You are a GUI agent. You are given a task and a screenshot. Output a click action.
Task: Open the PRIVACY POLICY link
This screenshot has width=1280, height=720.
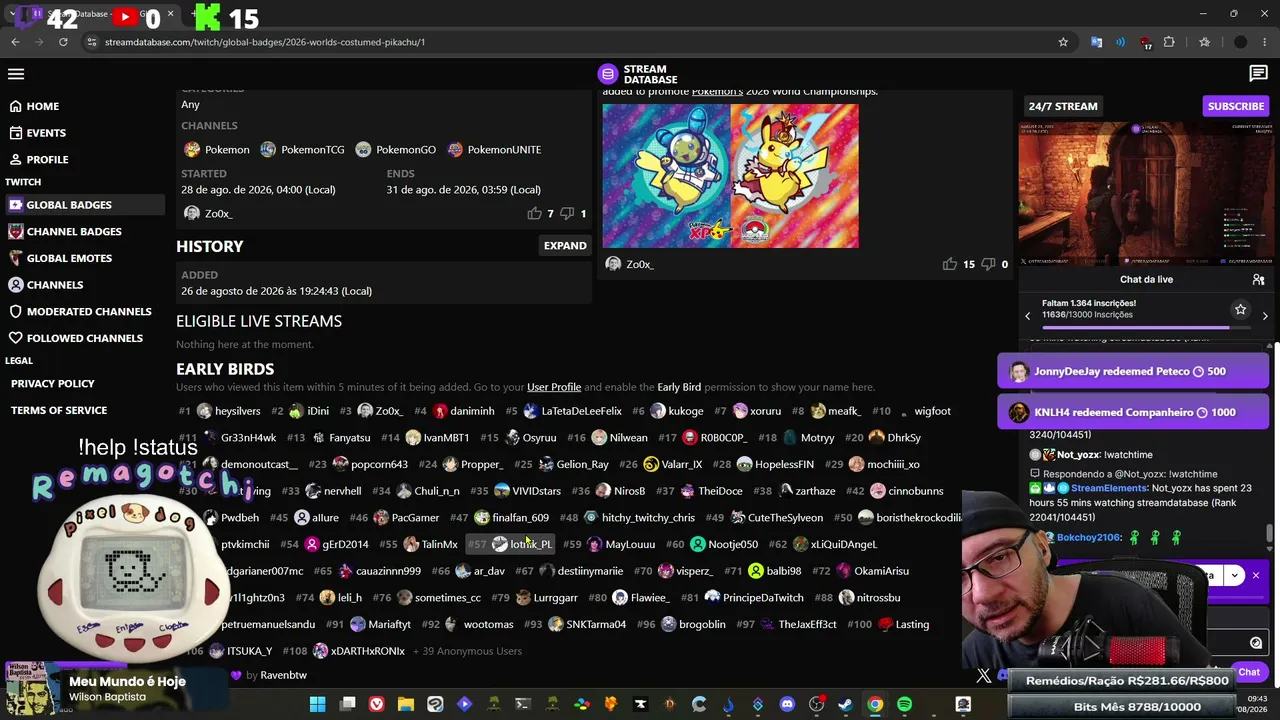click(x=53, y=384)
